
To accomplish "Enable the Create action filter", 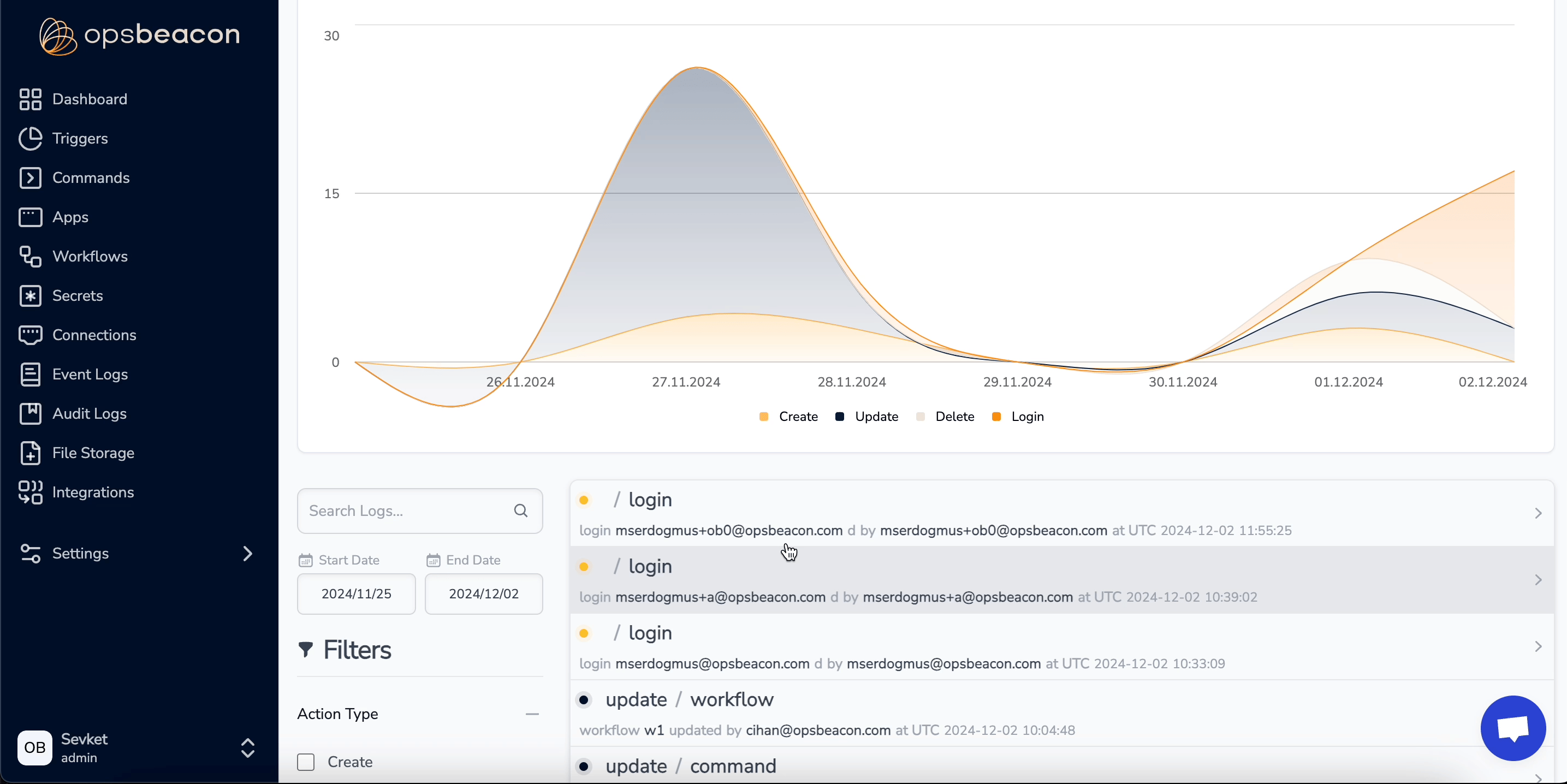I will click(x=306, y=763).
